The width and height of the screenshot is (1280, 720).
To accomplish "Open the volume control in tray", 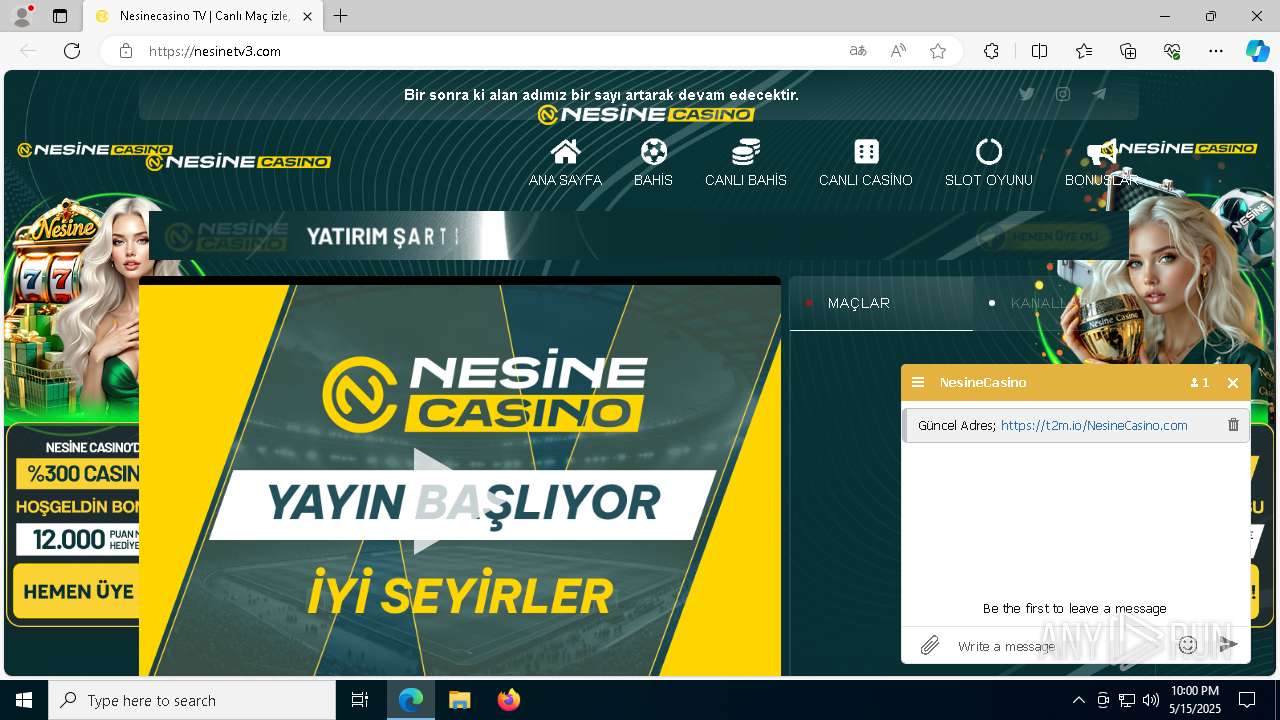I will click(1151, 700).
